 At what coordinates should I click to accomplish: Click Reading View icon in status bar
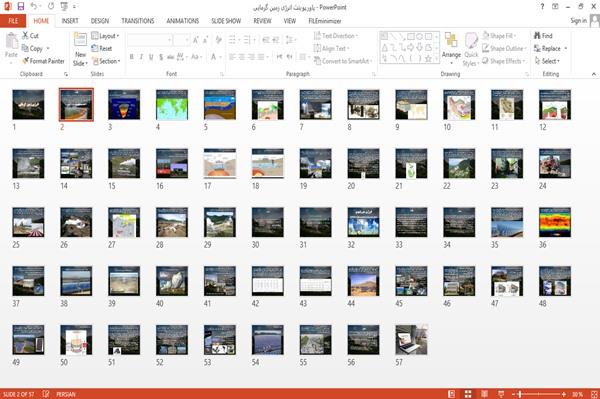coord(484,394)
